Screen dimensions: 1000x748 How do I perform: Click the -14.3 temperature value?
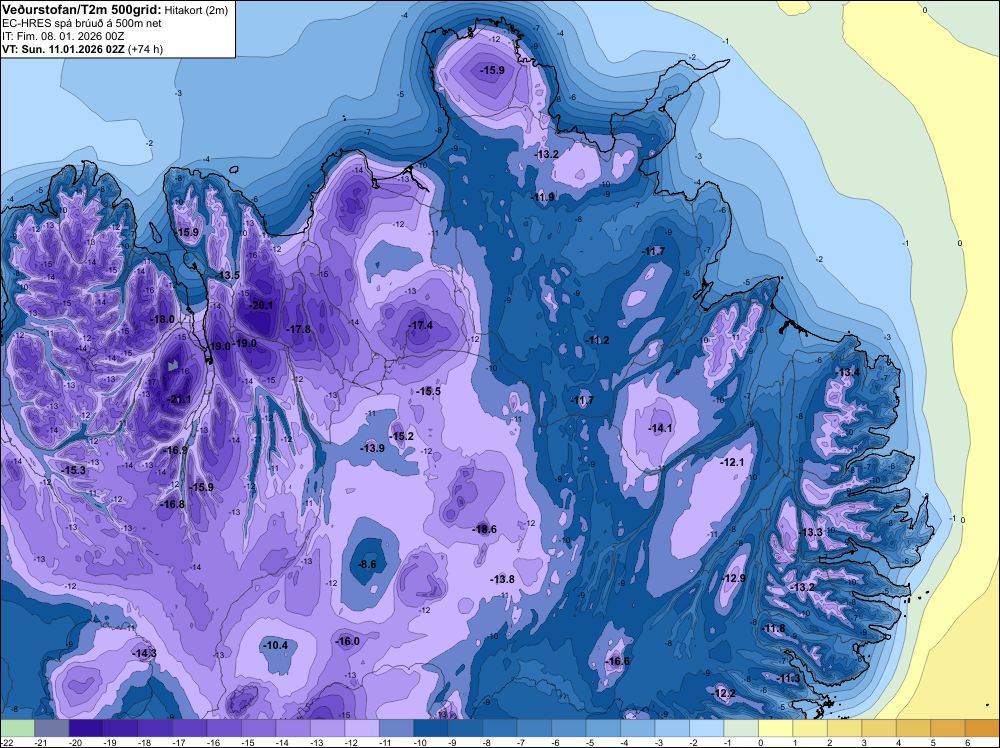click(x=144, y=654)
